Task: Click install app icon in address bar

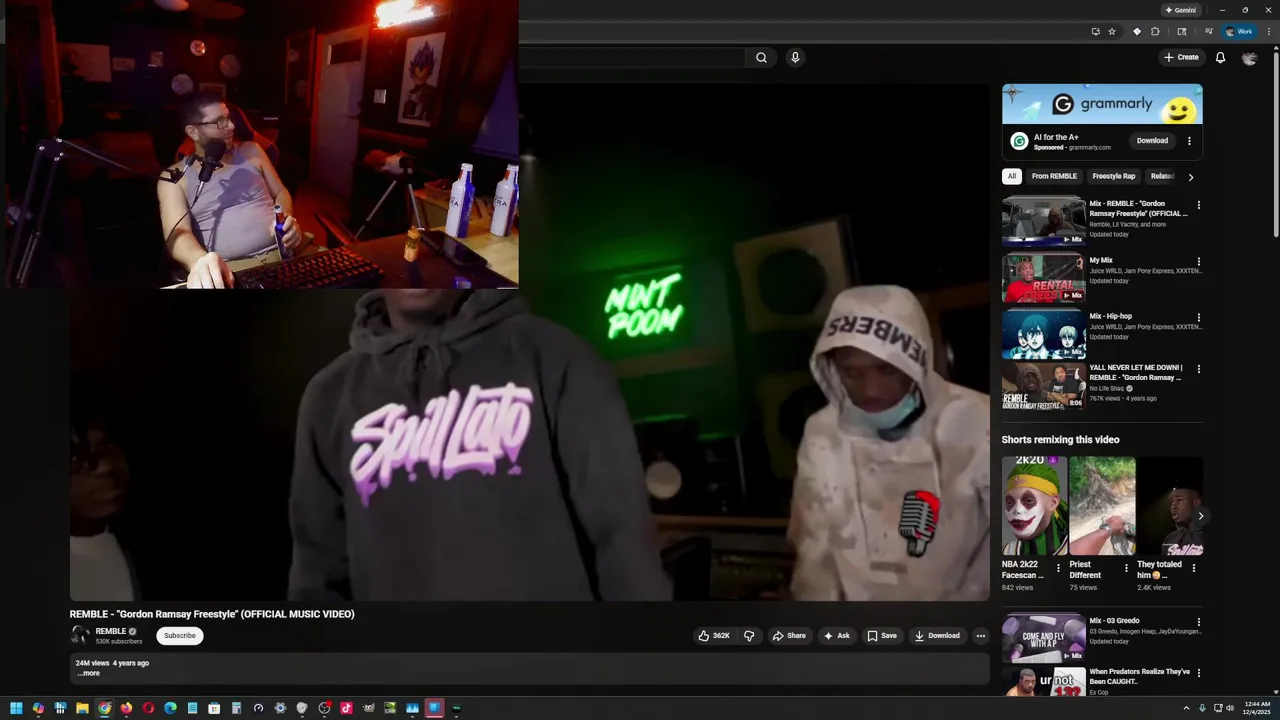Action: click(1095, 32)
